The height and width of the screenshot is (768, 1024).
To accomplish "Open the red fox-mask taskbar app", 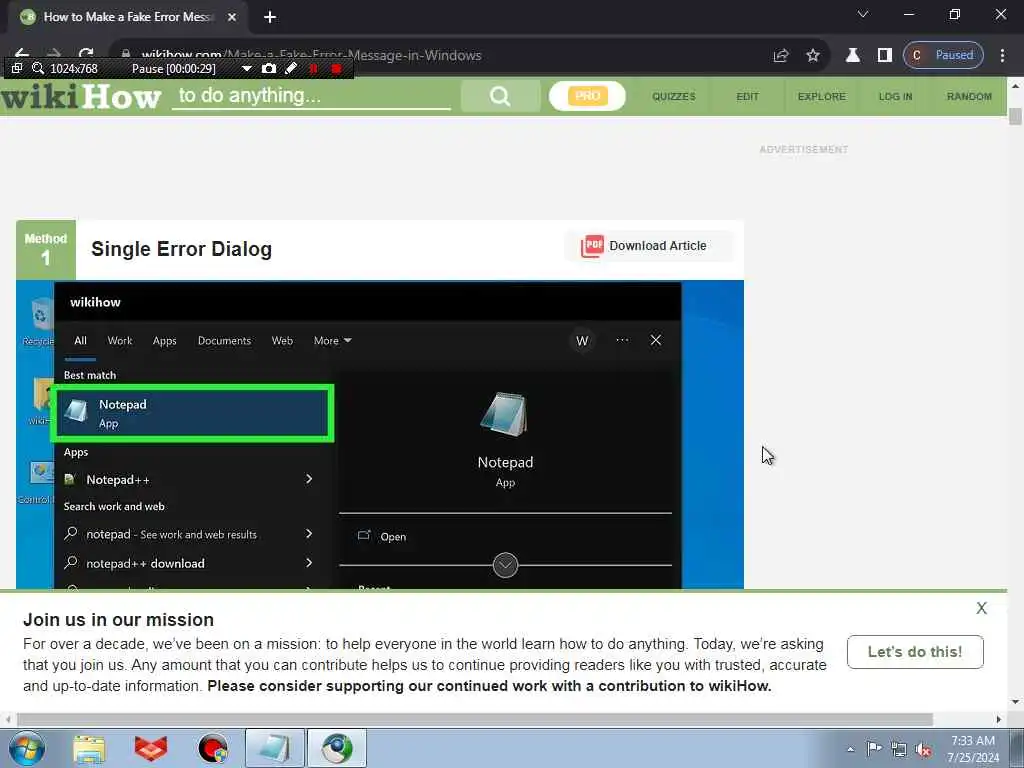I will [x=151, y=748].
